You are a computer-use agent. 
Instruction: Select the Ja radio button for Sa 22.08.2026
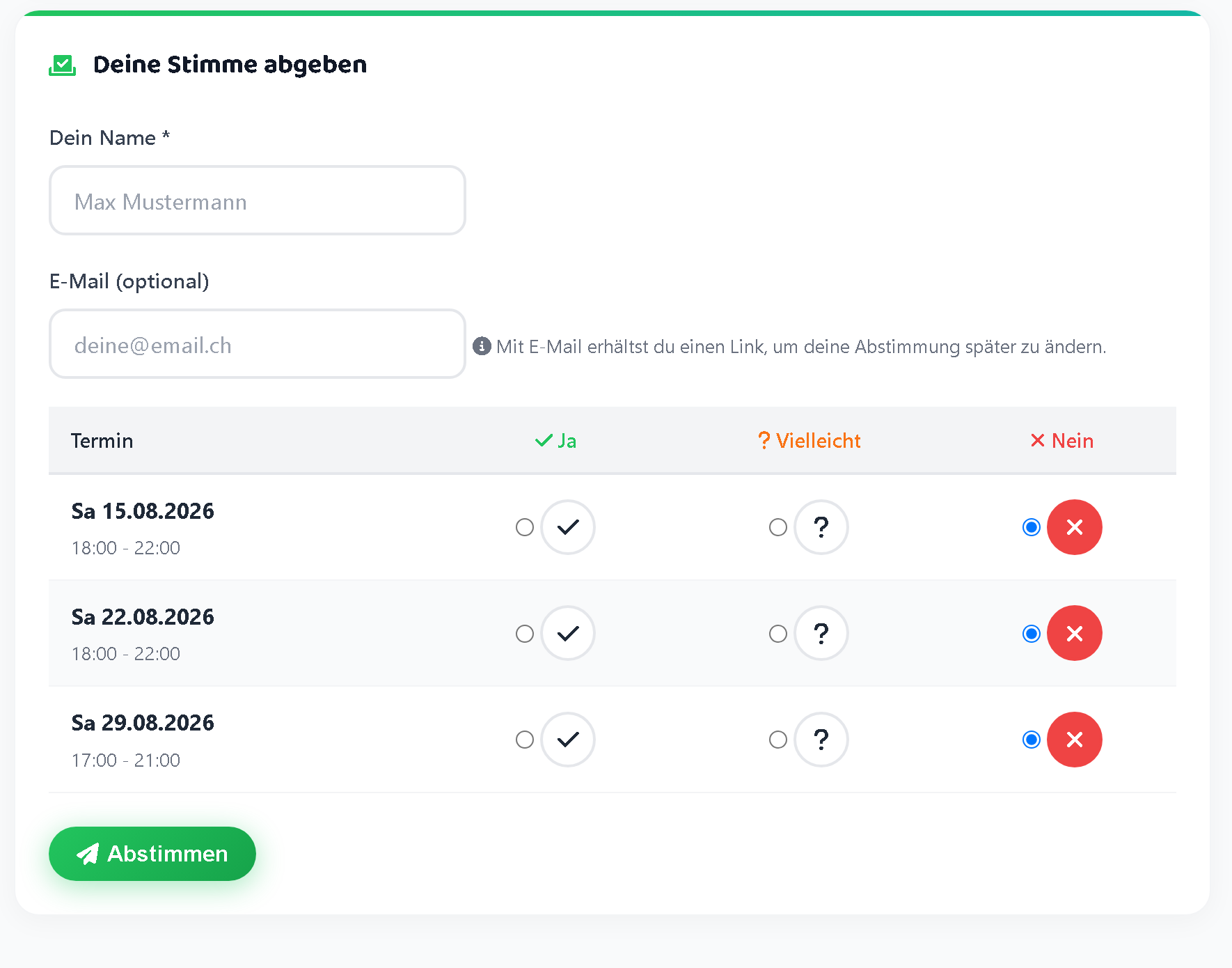525,634
